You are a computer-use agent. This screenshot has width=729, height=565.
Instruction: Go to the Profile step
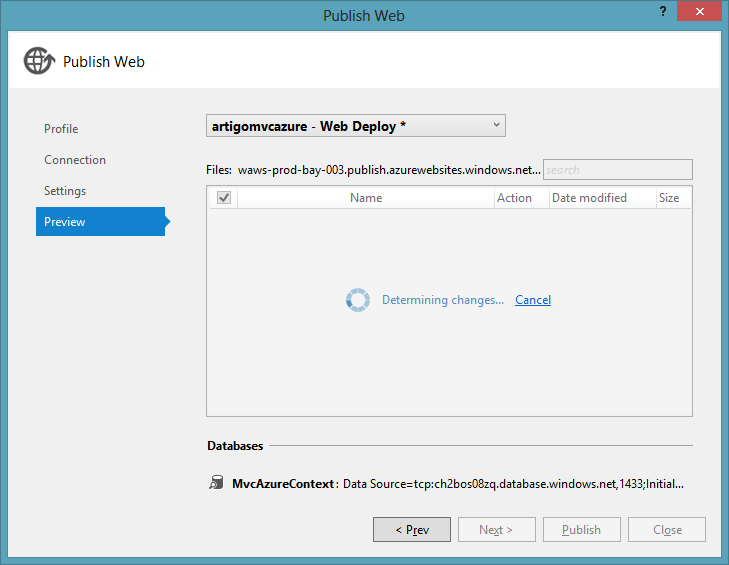click(x=61, y=129)
